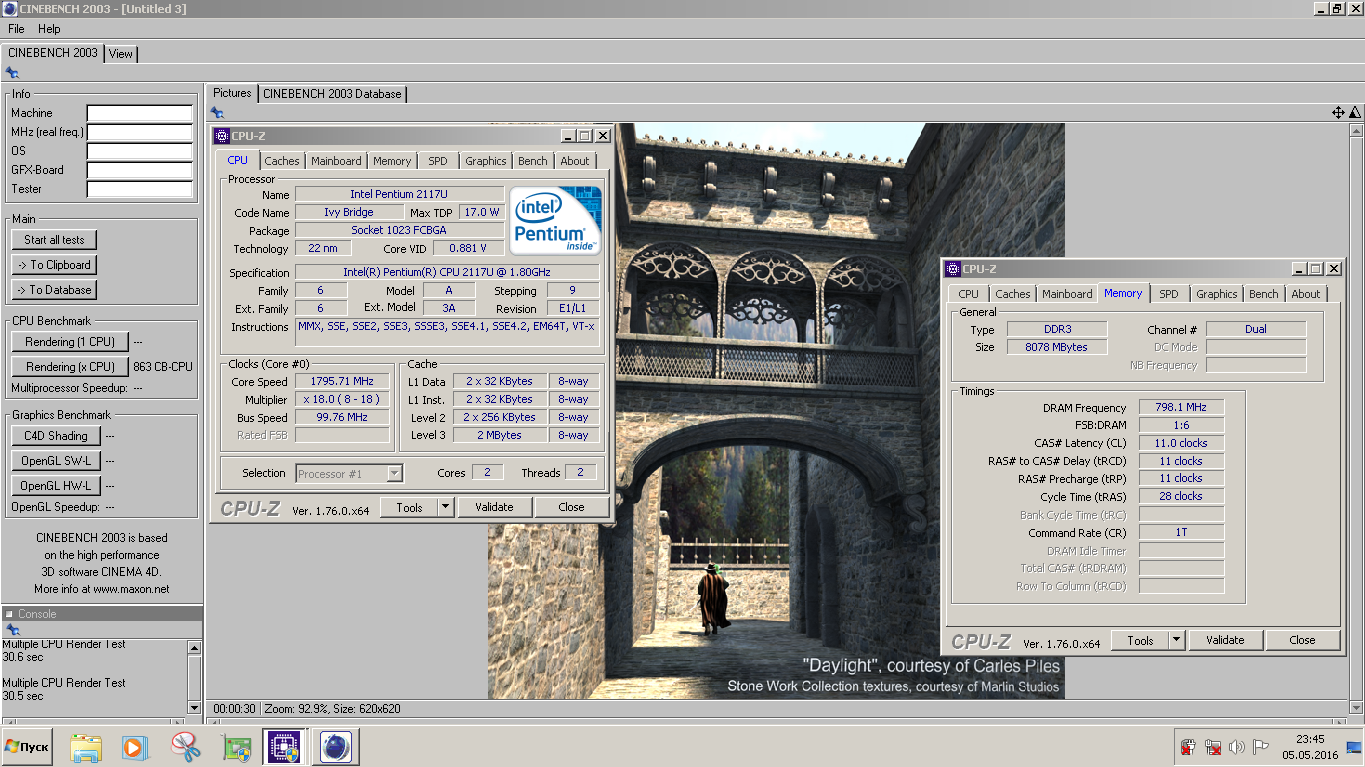Screen dimensions: 1365x767
Task: Click the pin icon in the Console panel
Action: click(12, 630)
